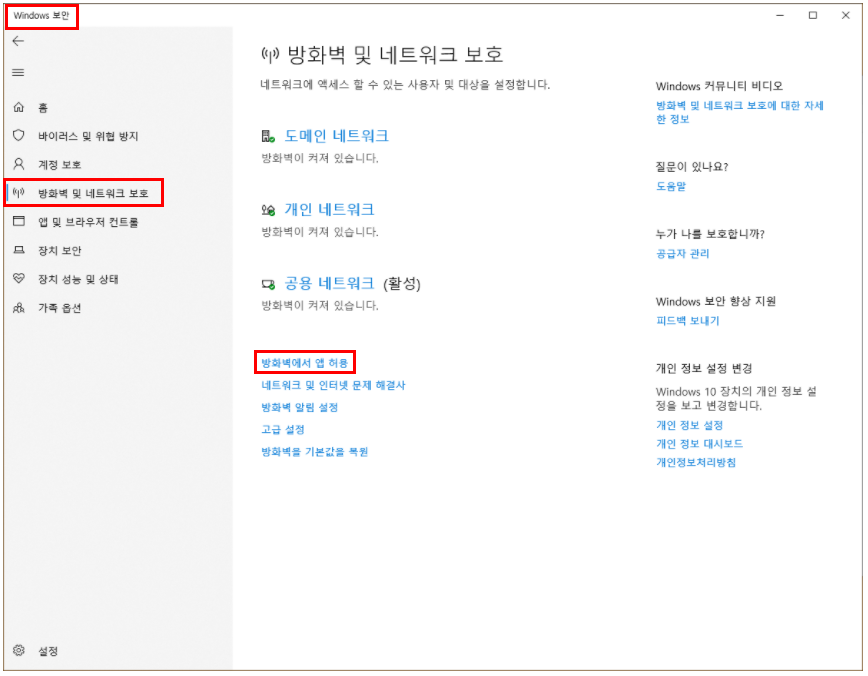Click the gear icon for settings
The width and height of the screenshot is (868, 676).
pos(19,650)
